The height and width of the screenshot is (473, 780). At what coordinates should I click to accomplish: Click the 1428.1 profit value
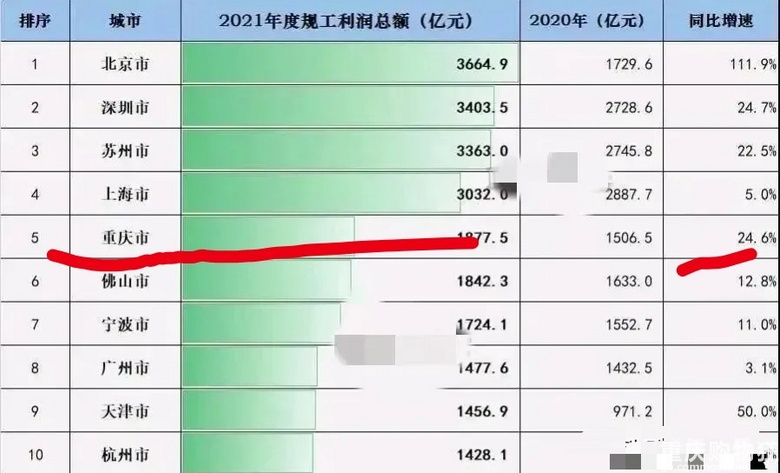[x=482, y=454]
